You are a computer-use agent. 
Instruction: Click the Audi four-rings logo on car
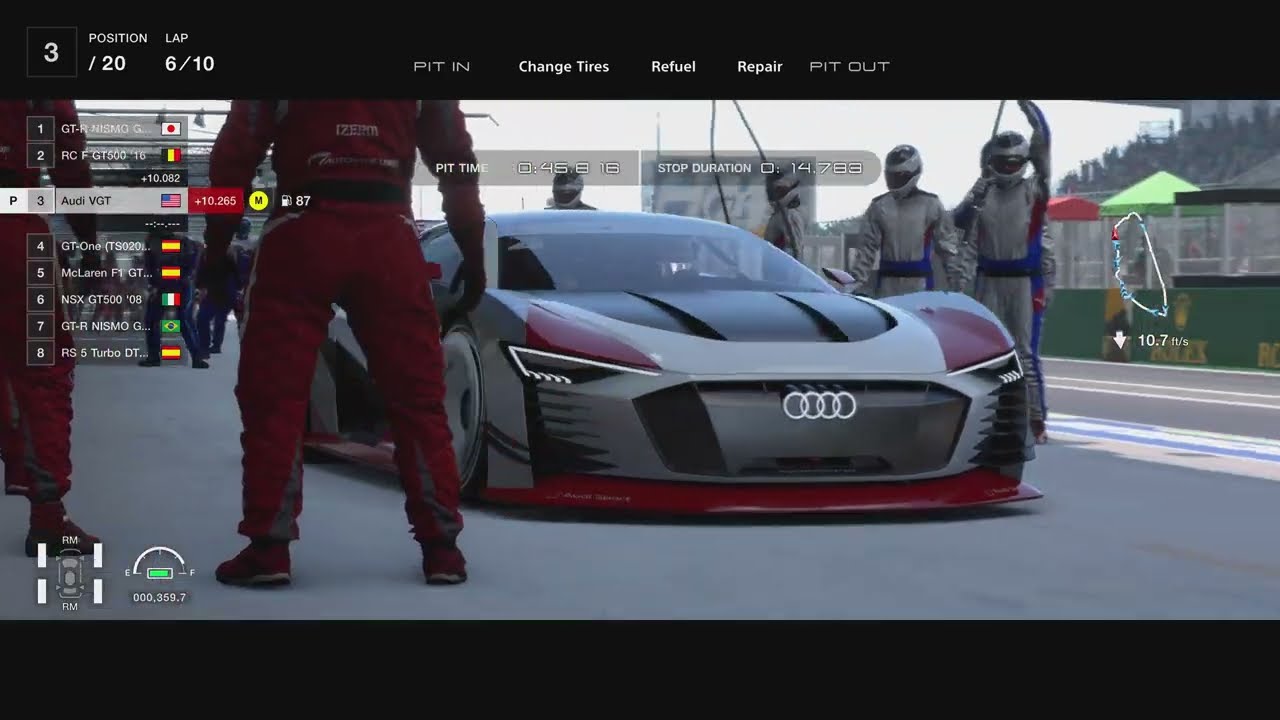(x=819, y=405)
